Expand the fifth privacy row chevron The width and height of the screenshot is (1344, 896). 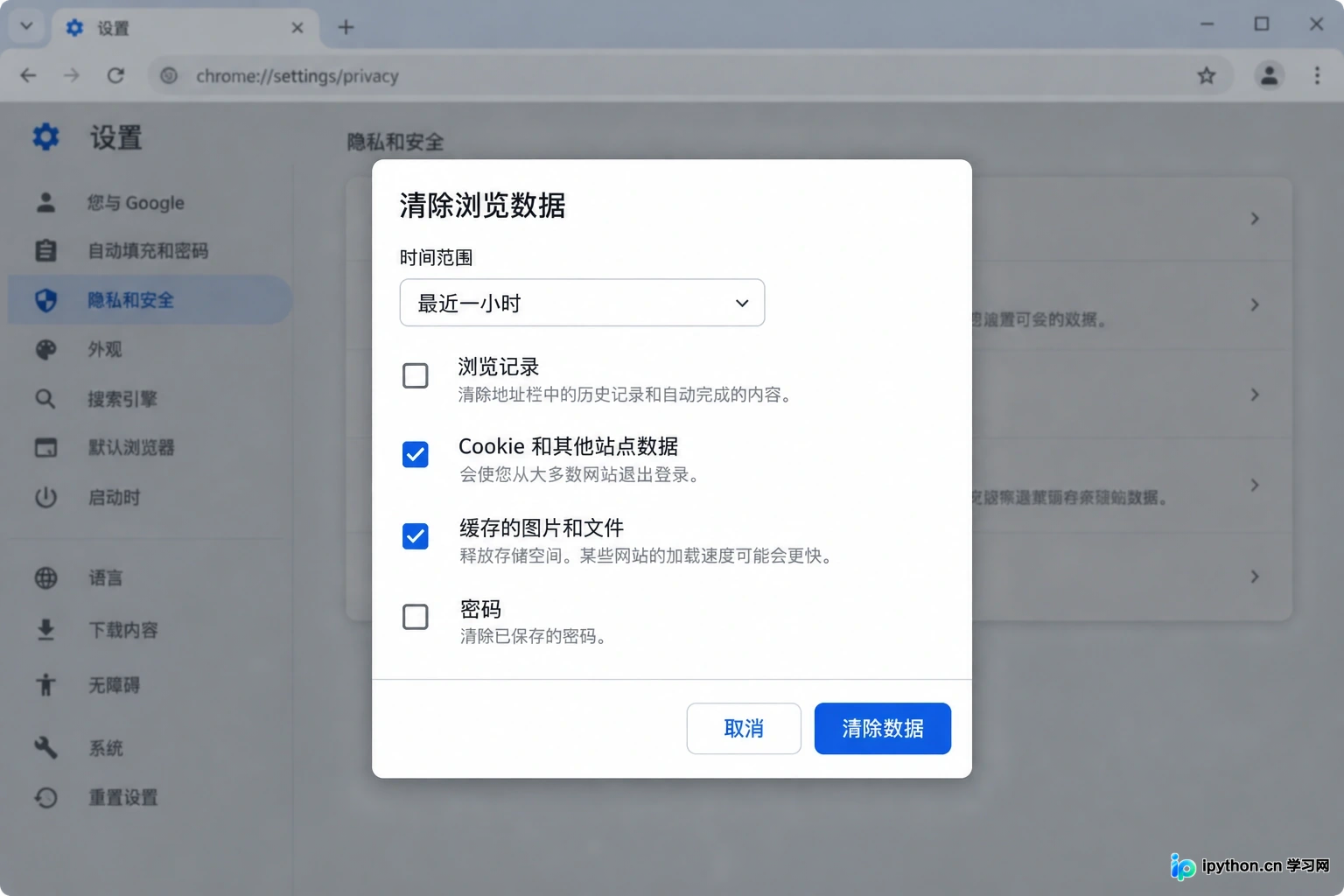(1255, 577)
